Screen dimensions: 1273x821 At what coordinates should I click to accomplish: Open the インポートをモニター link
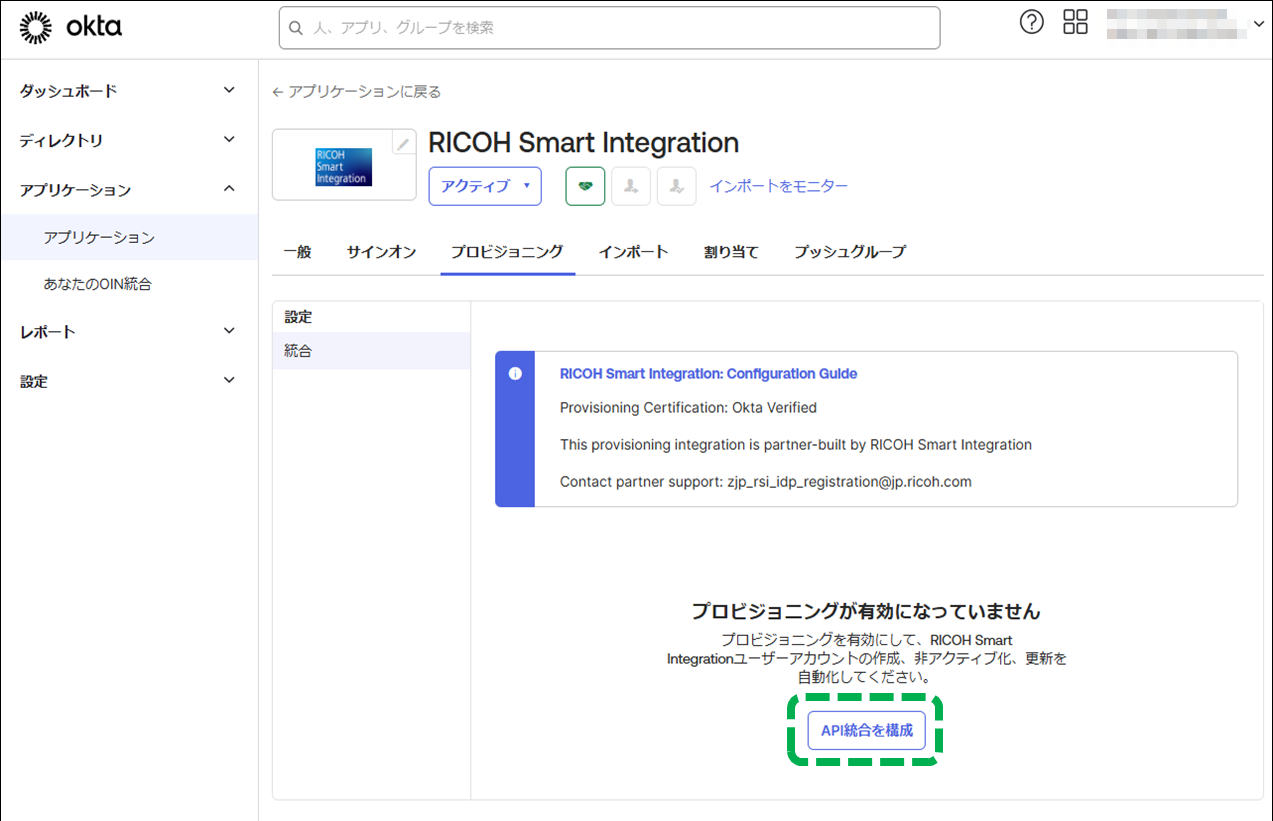tap(779, 186)
